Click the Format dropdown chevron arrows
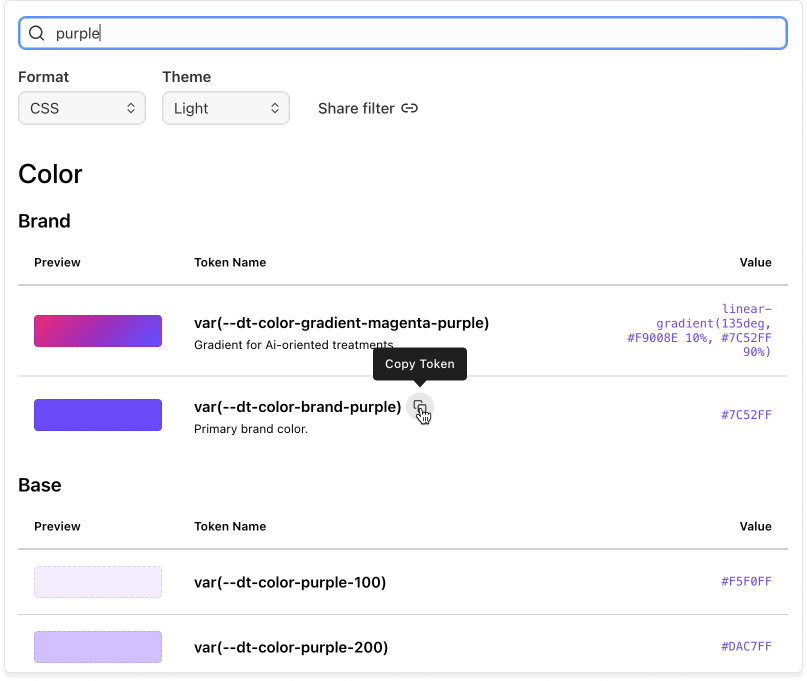807x681 pixels. 131,108
